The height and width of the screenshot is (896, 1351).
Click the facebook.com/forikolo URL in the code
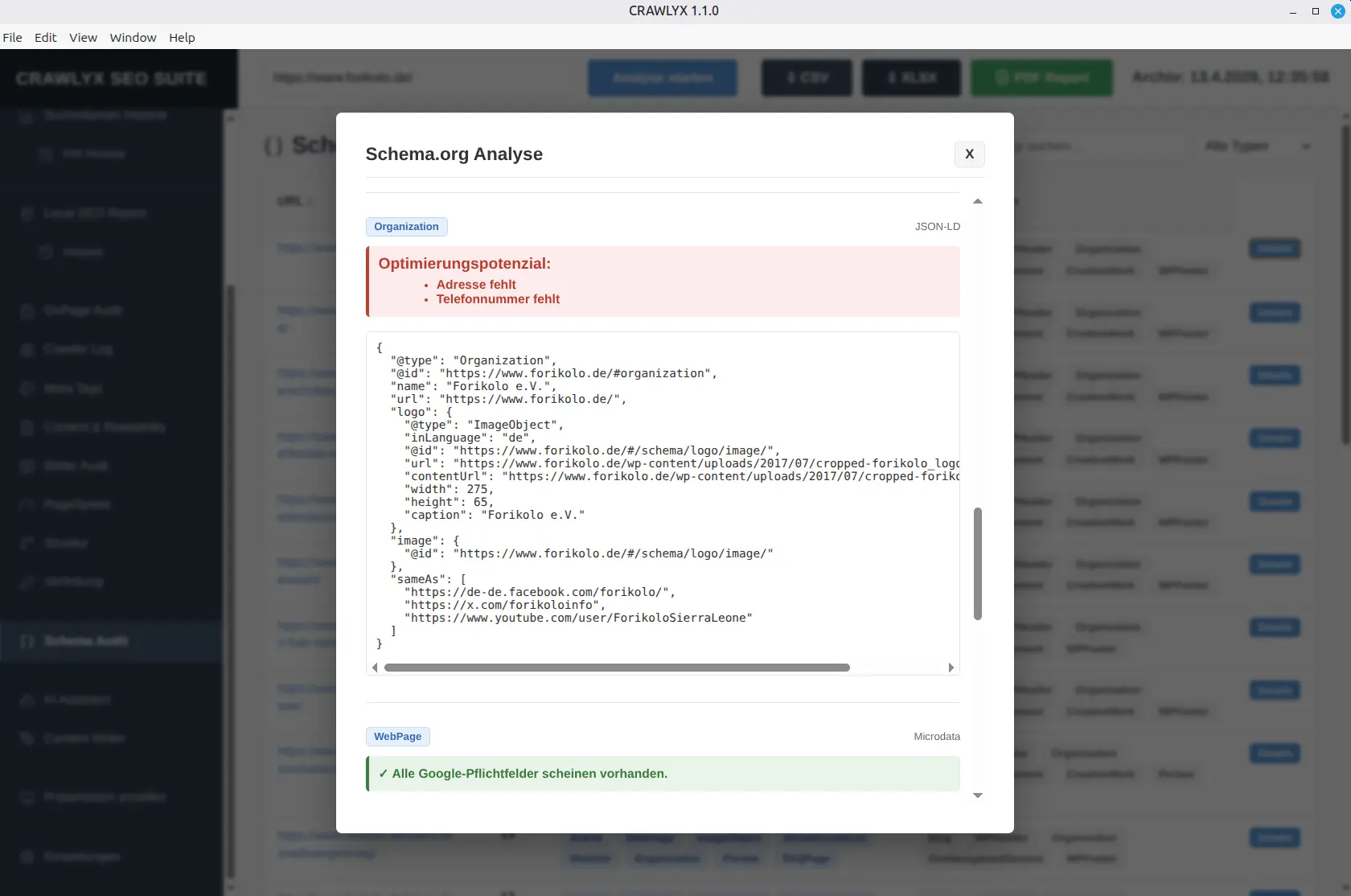click(x=540, y=592)
